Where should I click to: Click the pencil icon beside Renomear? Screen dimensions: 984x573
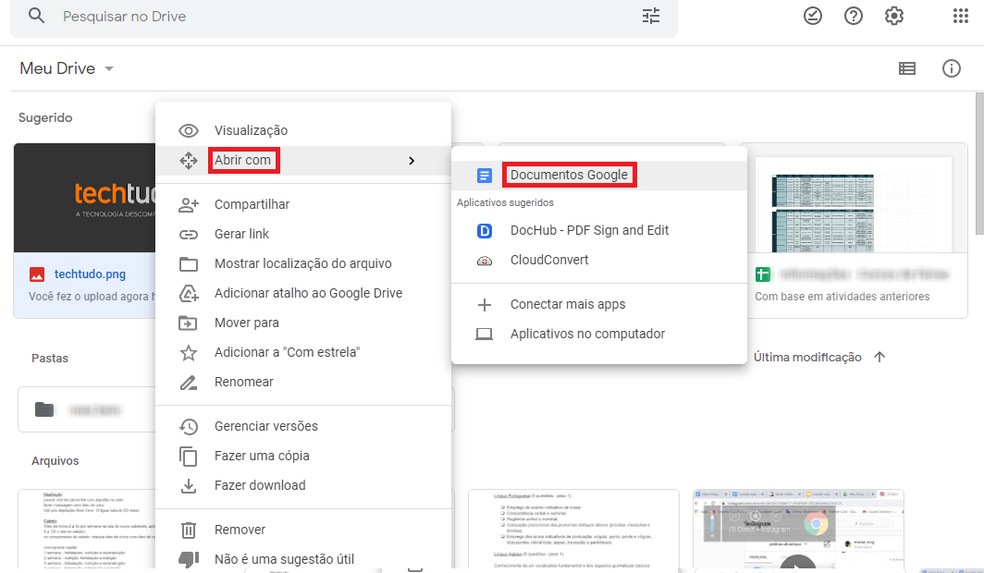click(188, 382)
